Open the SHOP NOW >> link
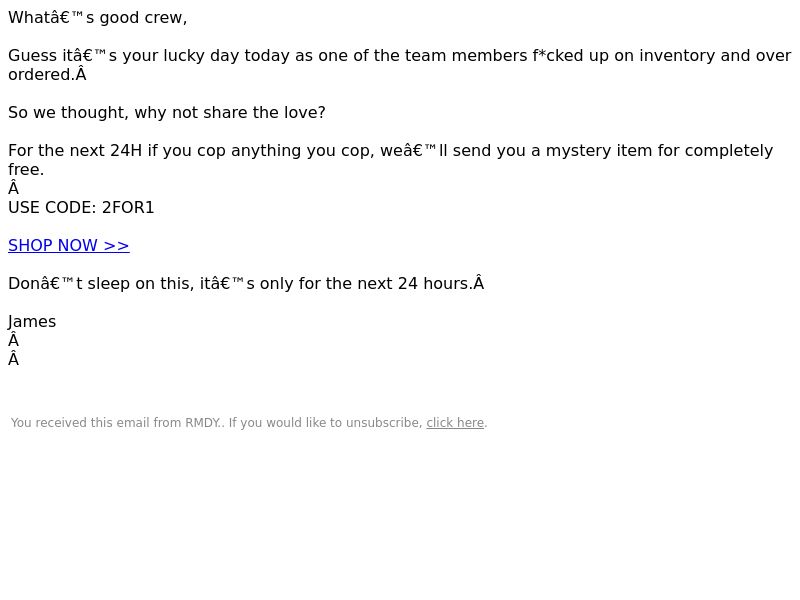Screen dimensions: 800x600 pos(69,245)
